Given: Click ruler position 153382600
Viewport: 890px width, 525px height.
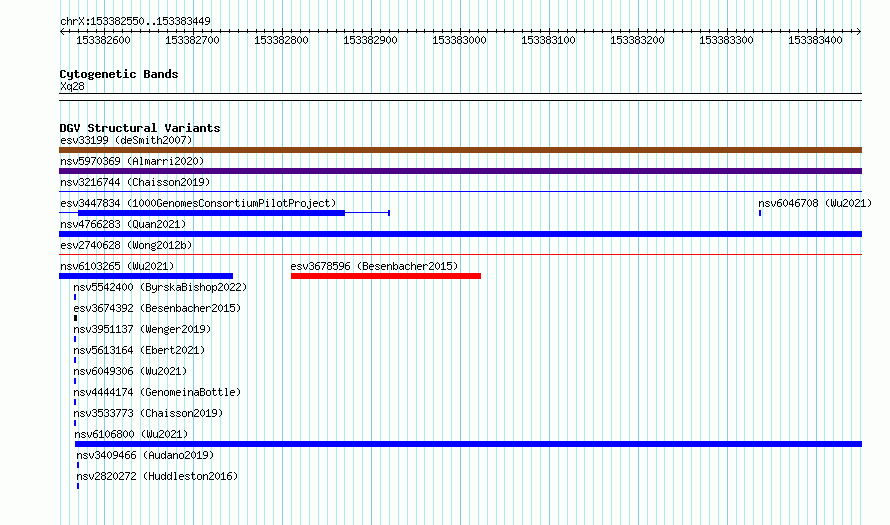Looking at the screenshot, I should 103,40.
